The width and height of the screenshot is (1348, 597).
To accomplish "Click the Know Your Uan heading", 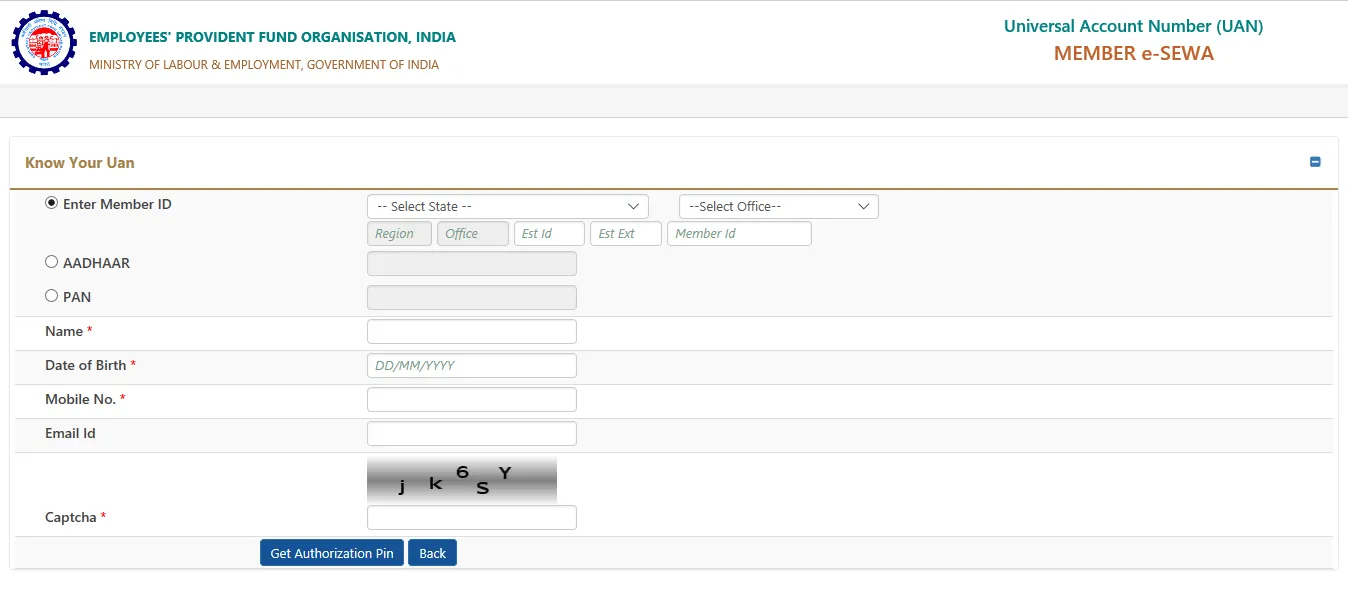I will pos(80,163).
